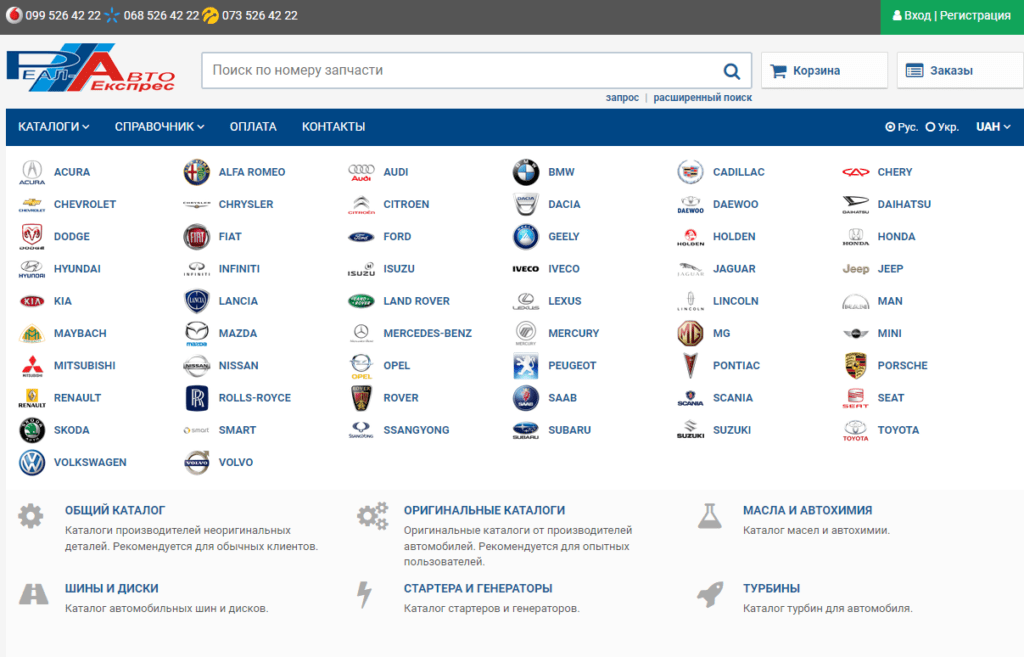Open ШИНЫ И ДИСКИ heading link
Image resolution: width=1024 pixels, height=657 pixels.
(x=111, y=588)
